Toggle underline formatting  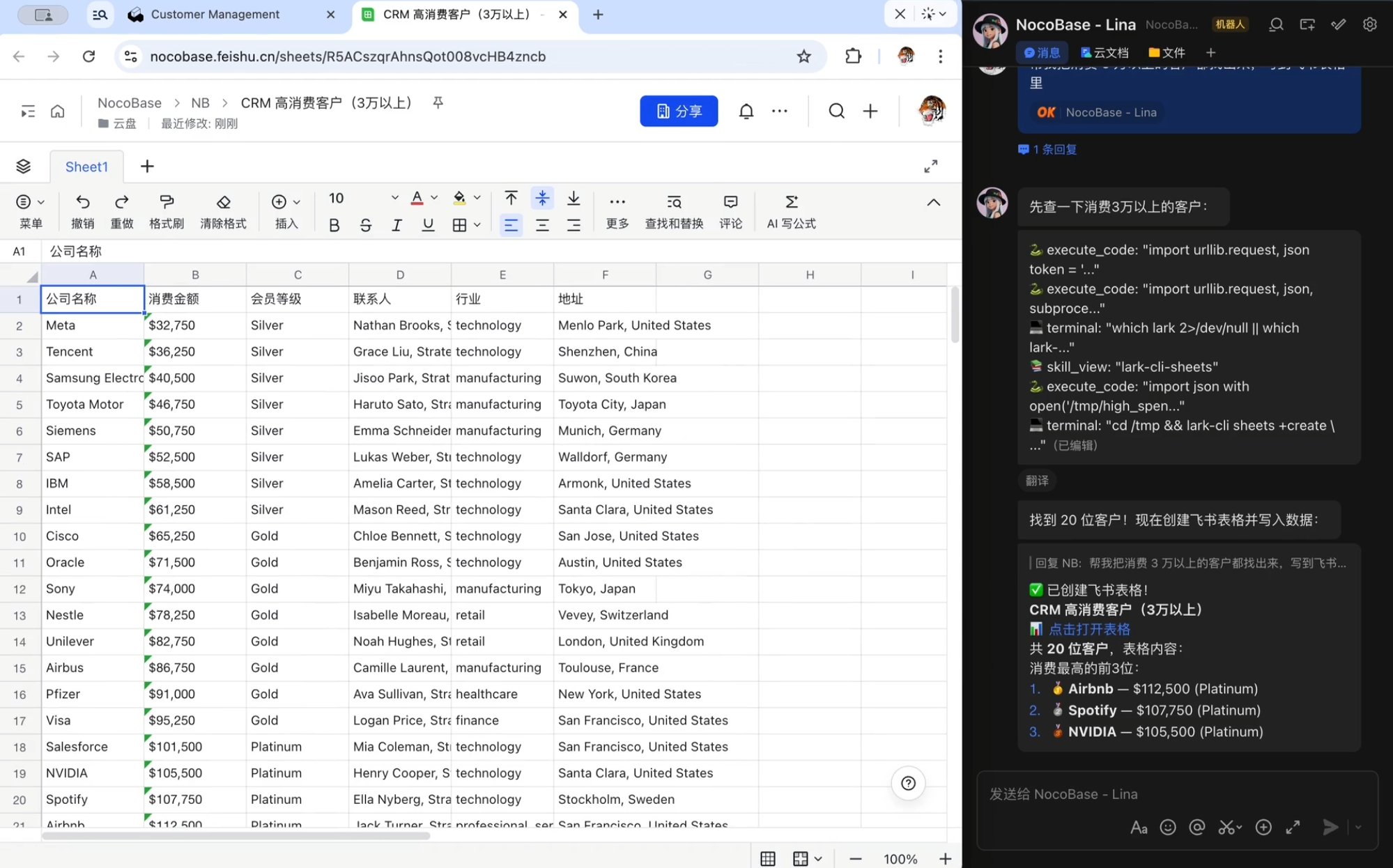428,225
